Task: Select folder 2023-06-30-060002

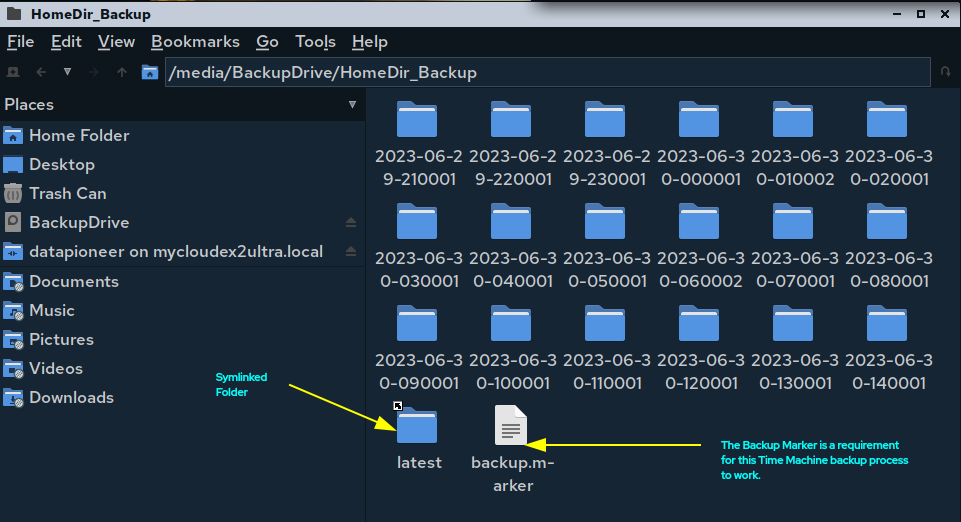Action: pyautogui.click(x=700, y=246)
